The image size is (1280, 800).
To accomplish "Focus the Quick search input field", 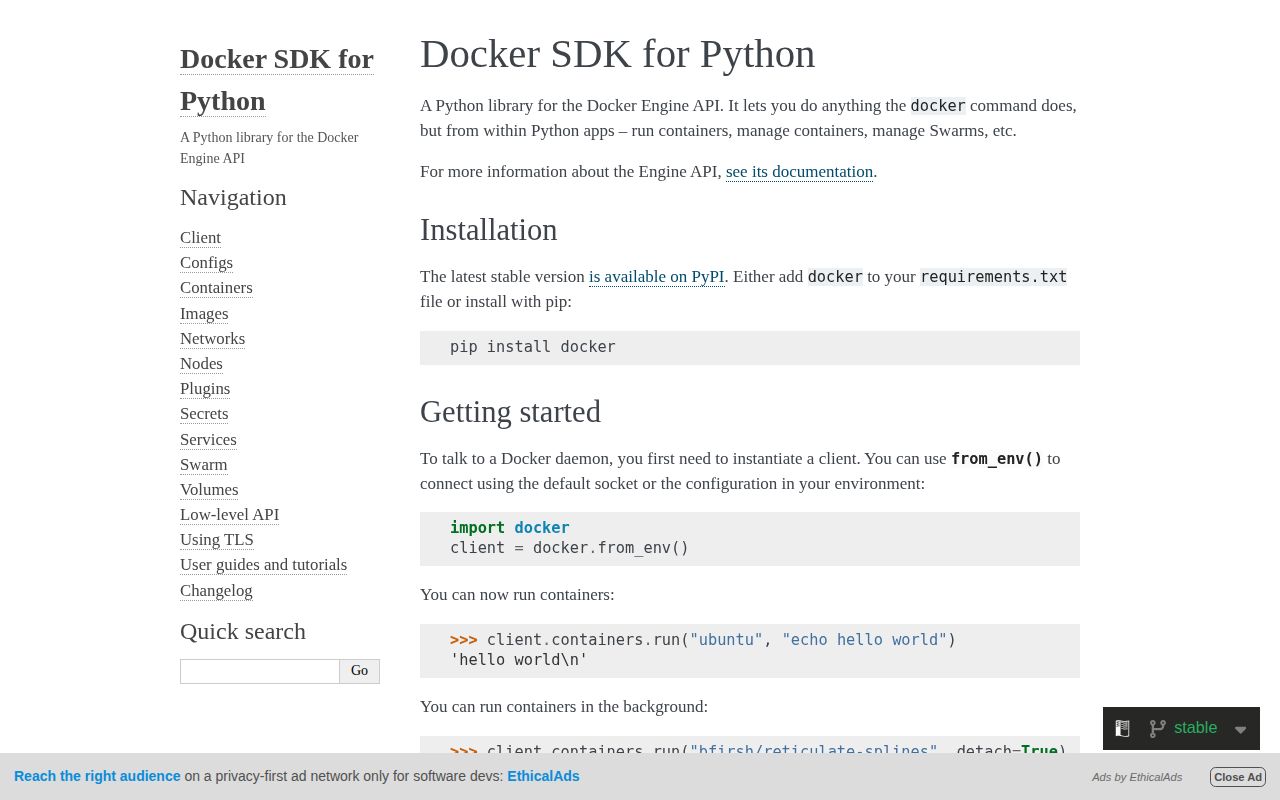I will (x=260, y=671).
